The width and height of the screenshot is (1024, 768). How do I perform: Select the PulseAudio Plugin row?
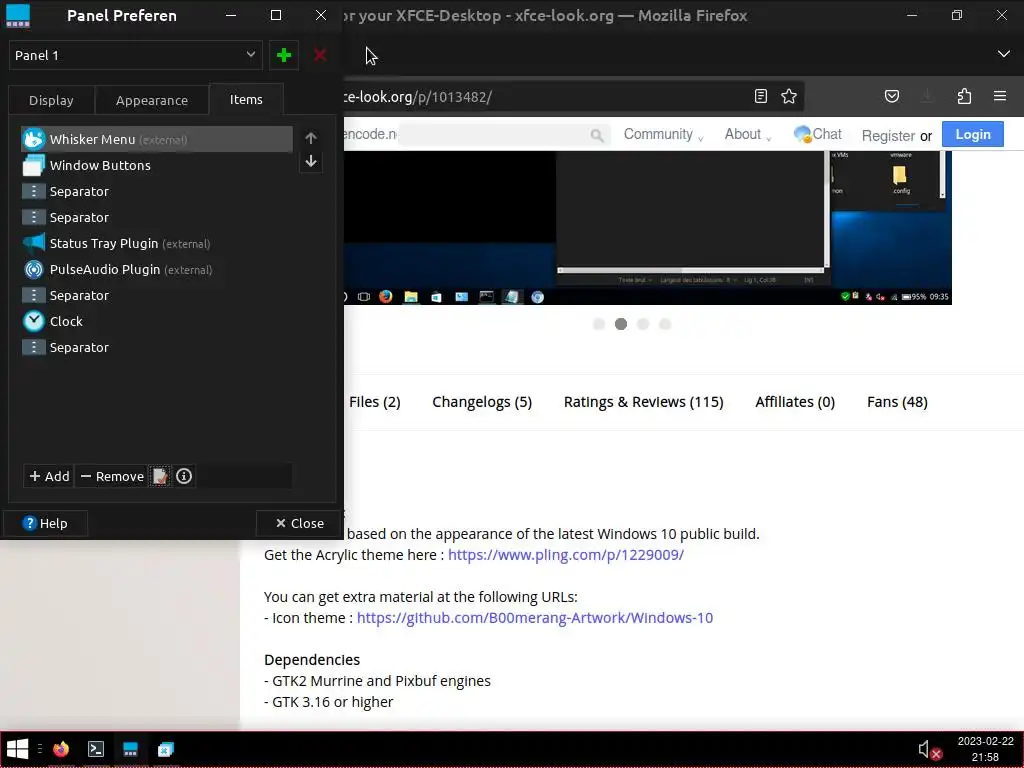[x=157, y=269]
